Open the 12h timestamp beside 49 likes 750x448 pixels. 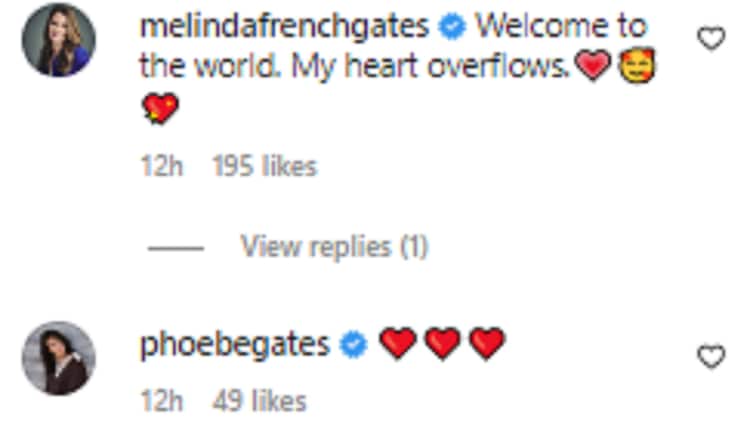(162, 401)
